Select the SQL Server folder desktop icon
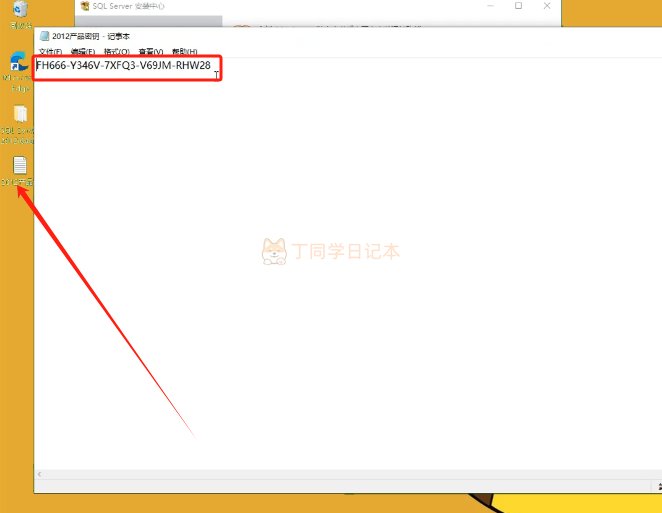The image size is (662, 513). pos(19,125)
